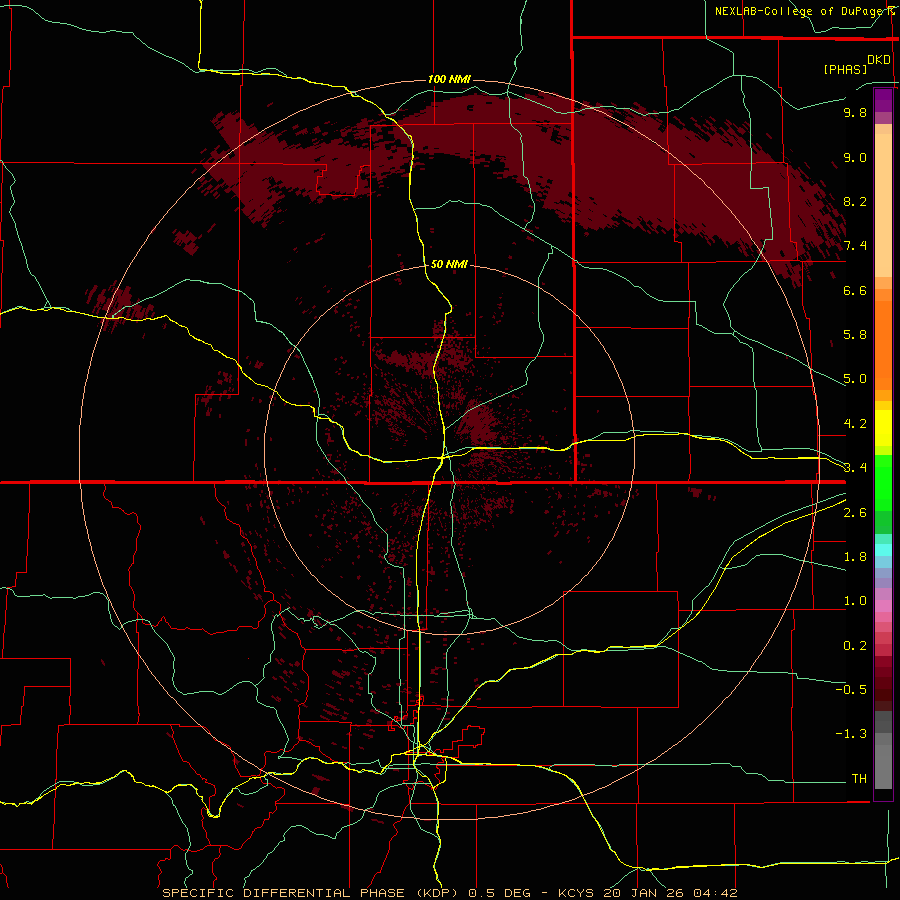900x900 pixels.
Task: Click the 8.2 scale value
Action: point(855,201)
